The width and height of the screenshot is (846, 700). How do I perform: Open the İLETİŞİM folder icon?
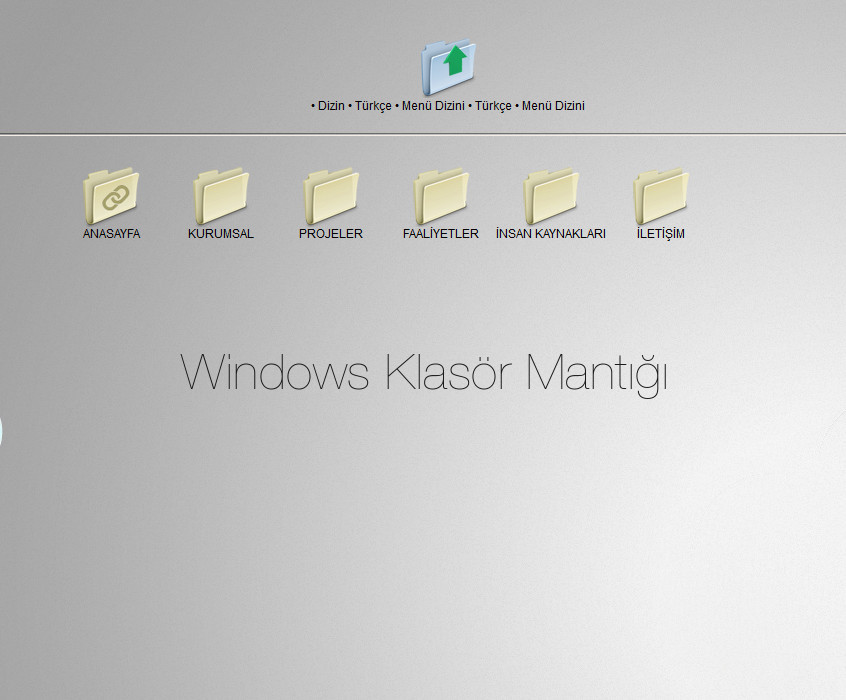click(661, 196)
